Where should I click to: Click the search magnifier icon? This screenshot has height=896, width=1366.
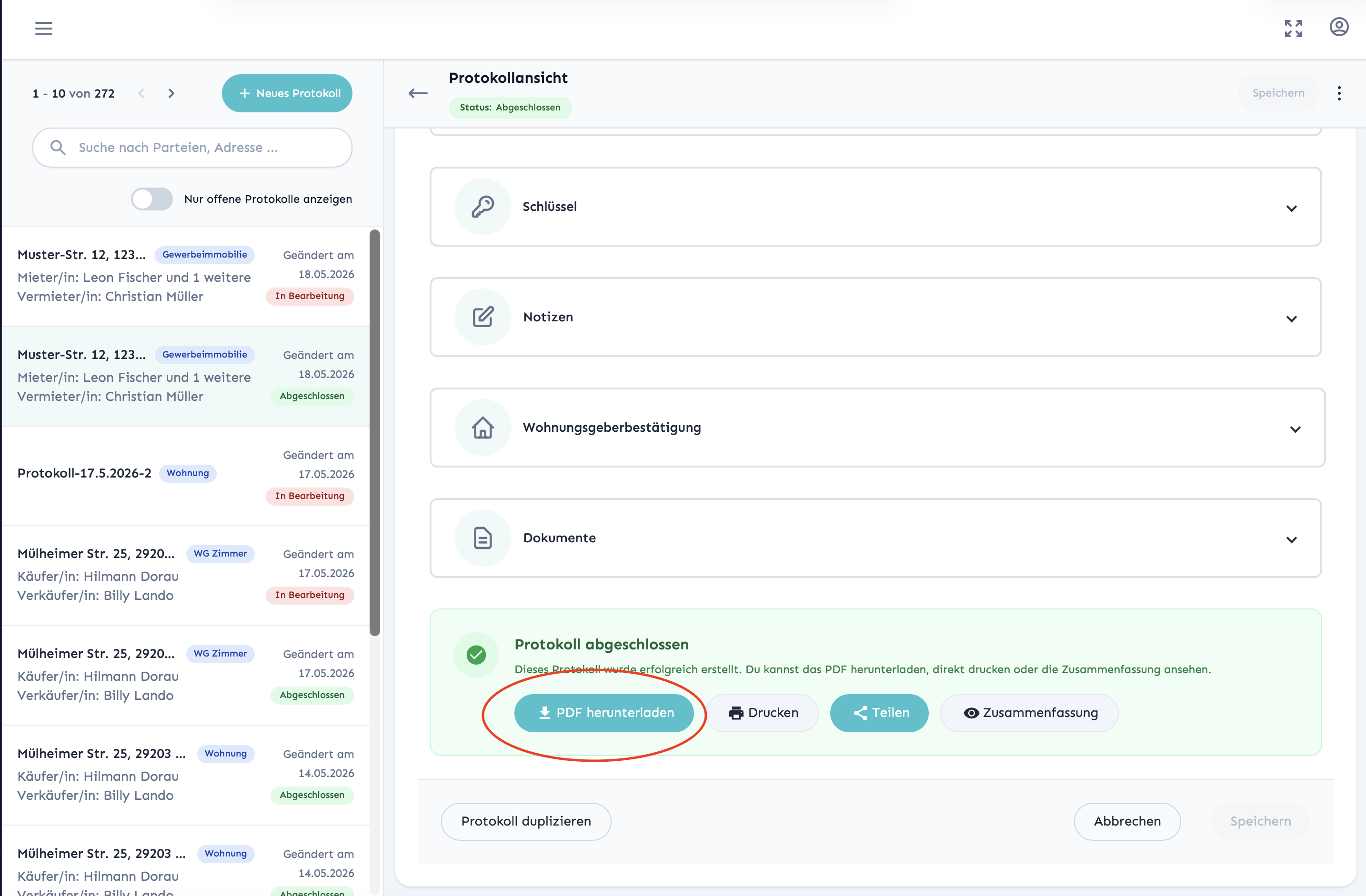click(x=58, y=148)
